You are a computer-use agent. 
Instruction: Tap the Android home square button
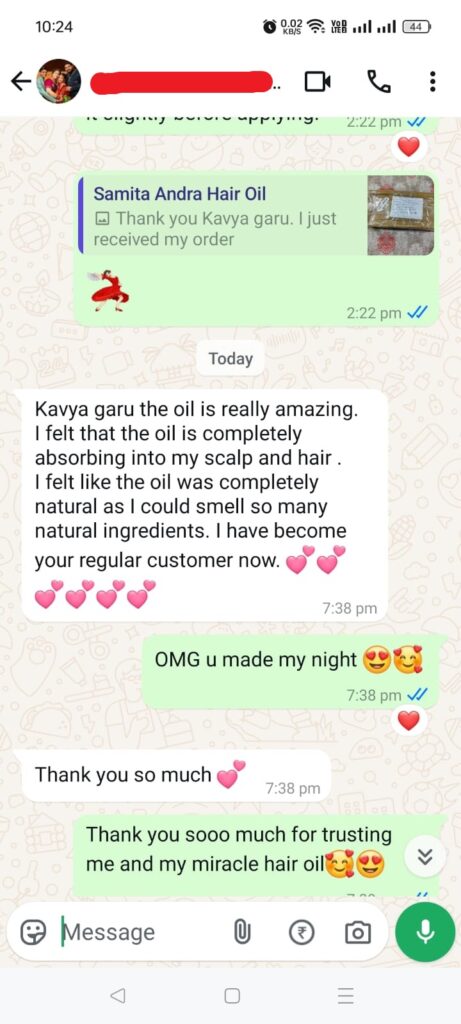click(x=231, y=995)
